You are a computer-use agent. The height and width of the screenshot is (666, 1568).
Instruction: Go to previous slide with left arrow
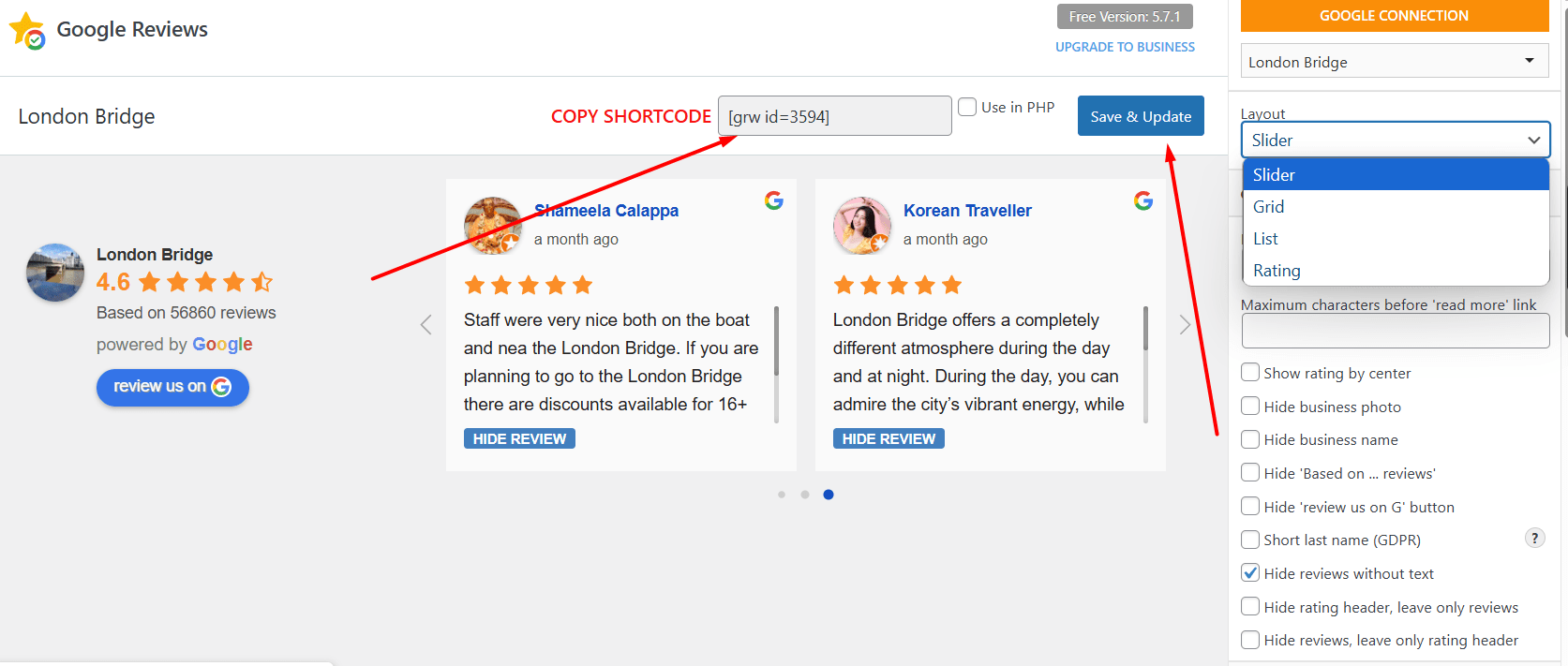(426, 325)
